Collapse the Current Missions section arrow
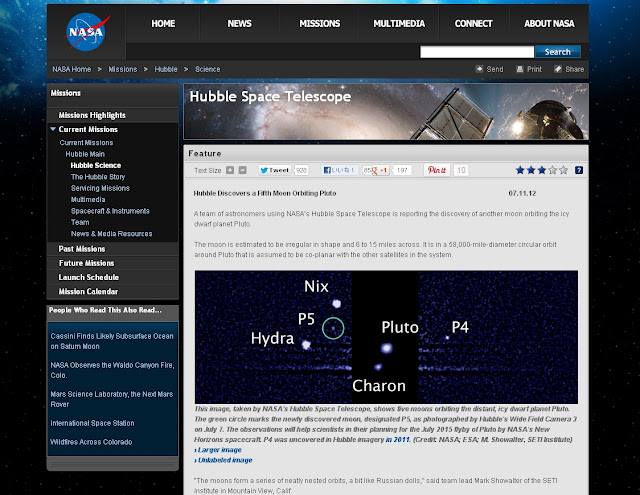Image resolution: width=640 pixels, height=495 pixels. coord(53,129)
